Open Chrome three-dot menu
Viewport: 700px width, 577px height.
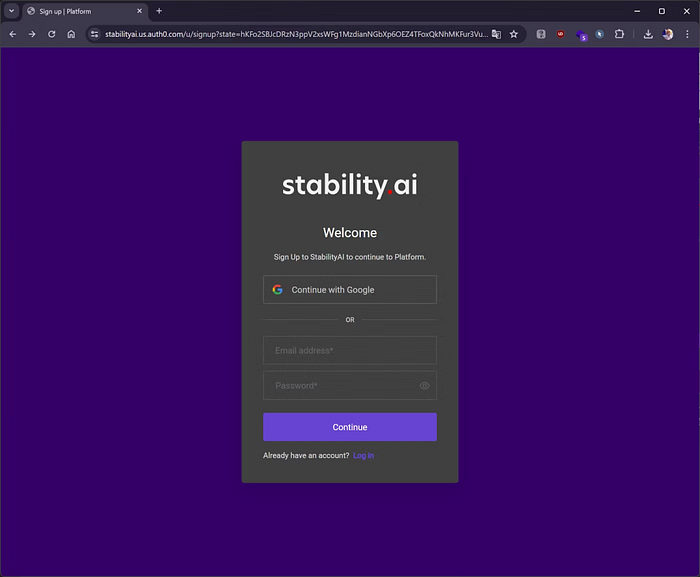point(687,34)
